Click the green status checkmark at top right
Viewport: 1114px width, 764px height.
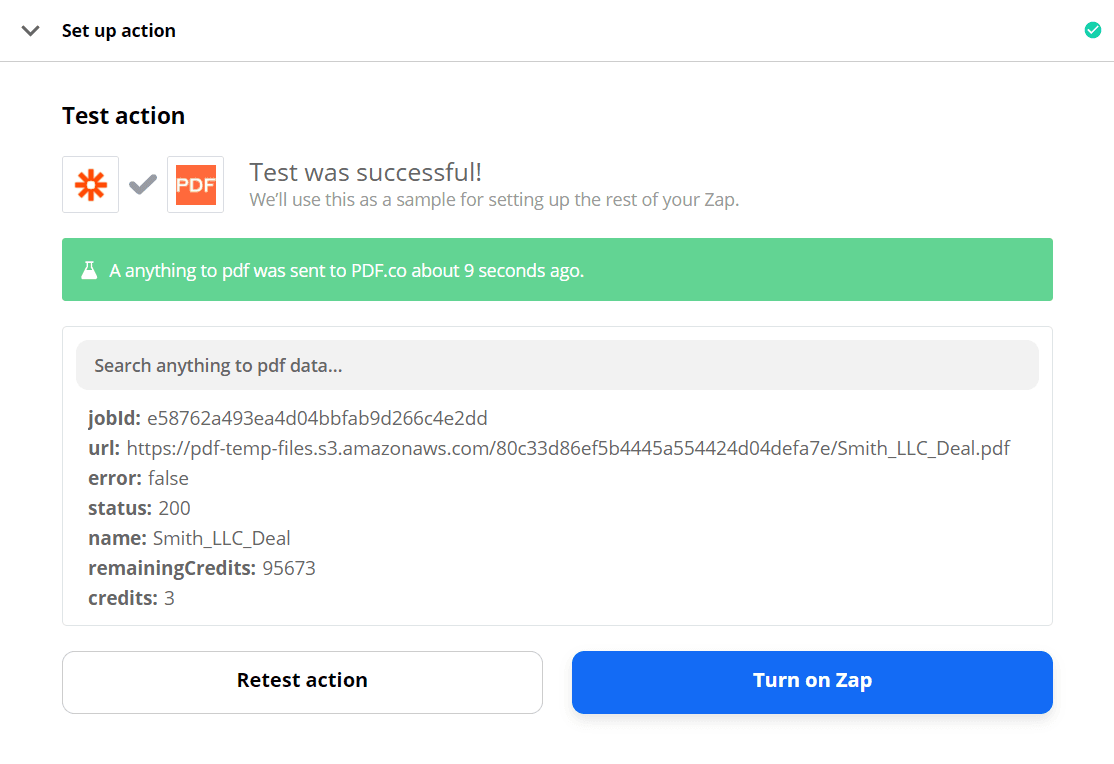point(1092,30)
